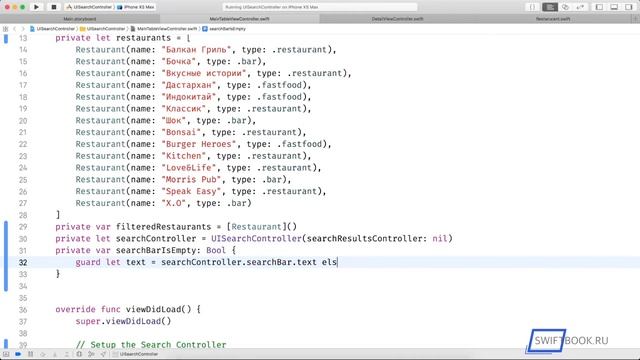Open UISearchController project in jump bar
Screen dimensions: 640x360
pos(53,29)
